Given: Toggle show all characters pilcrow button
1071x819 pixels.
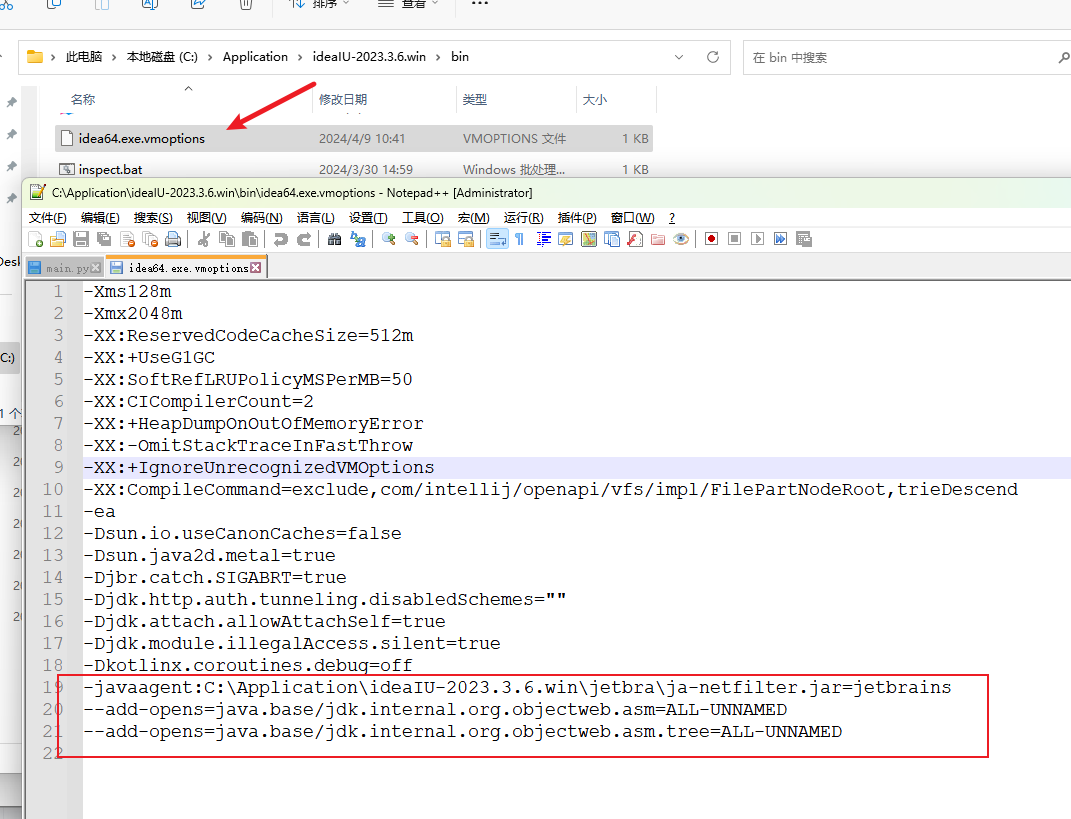Looking at the screenshot, I should 519,239.
